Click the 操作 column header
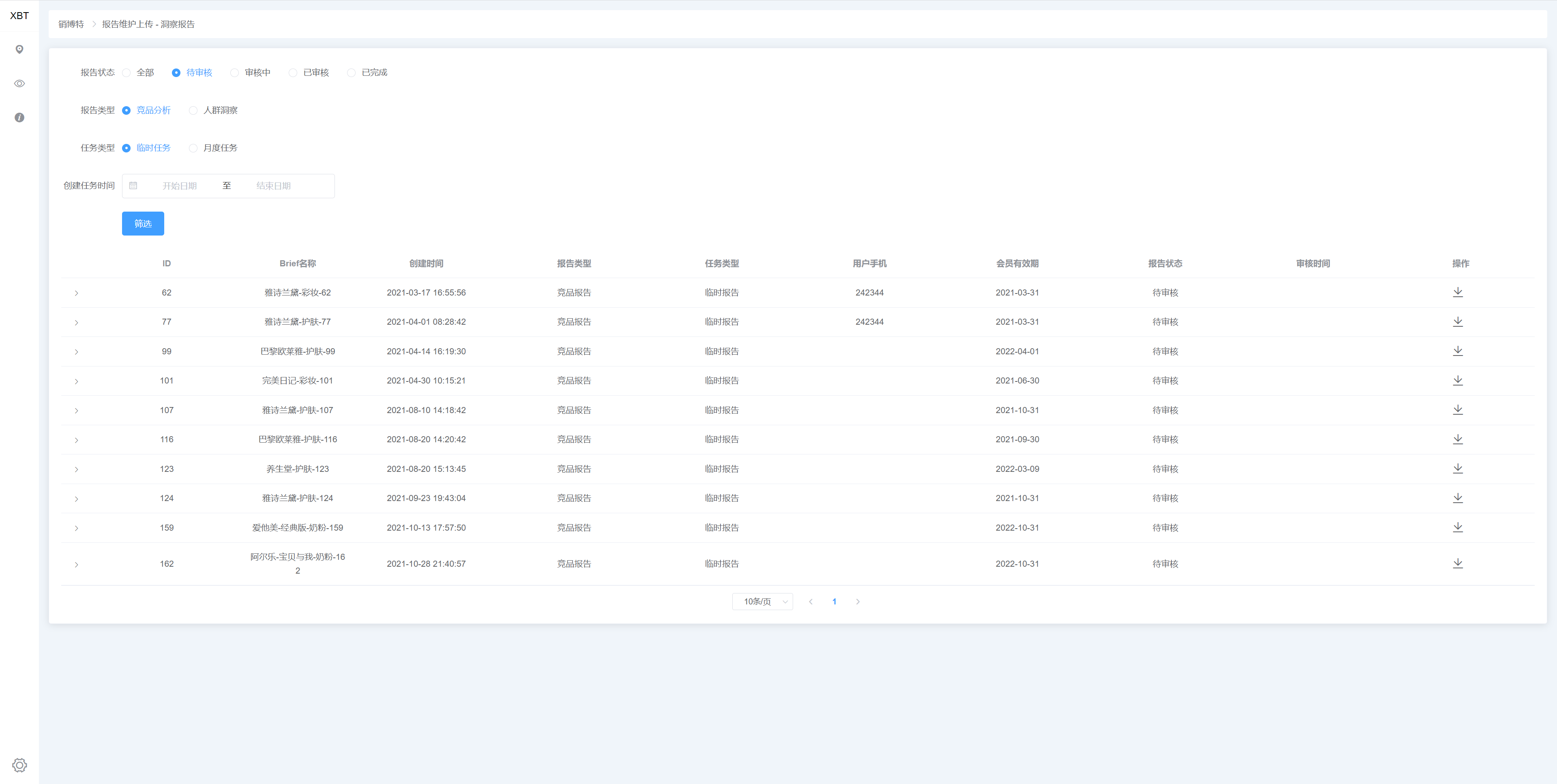This screenshot has height=784, width=1557. tap(1460, 263)
